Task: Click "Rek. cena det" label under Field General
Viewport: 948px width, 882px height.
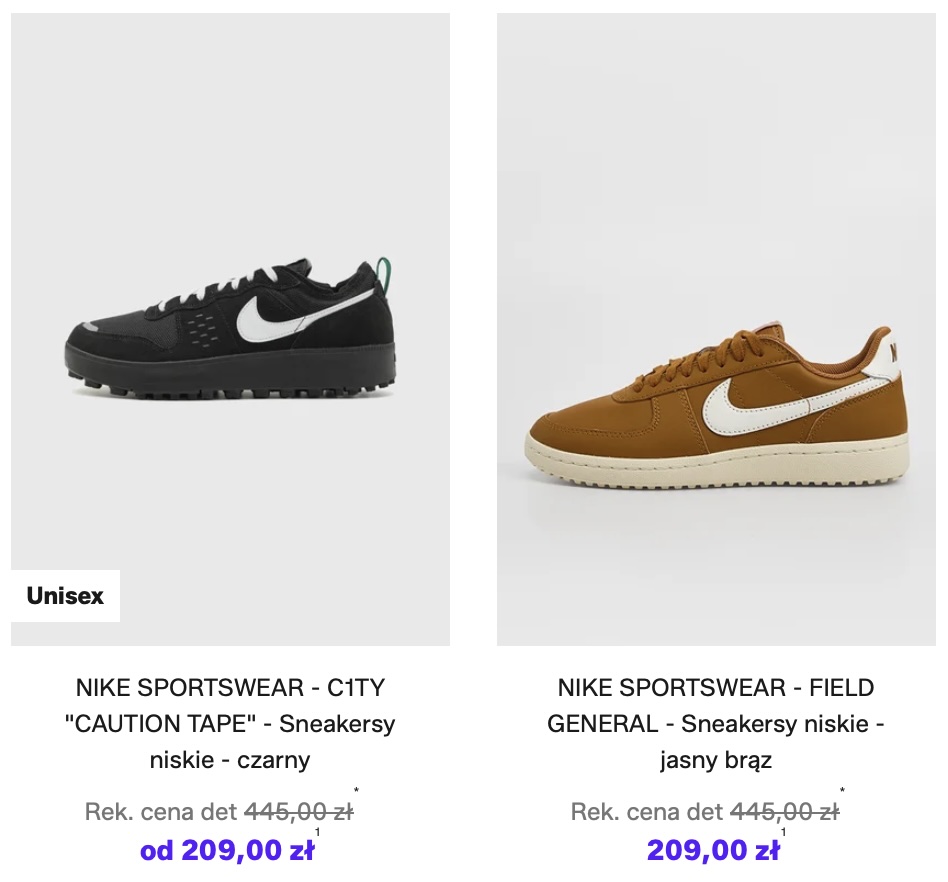Action: click(647, 812)
